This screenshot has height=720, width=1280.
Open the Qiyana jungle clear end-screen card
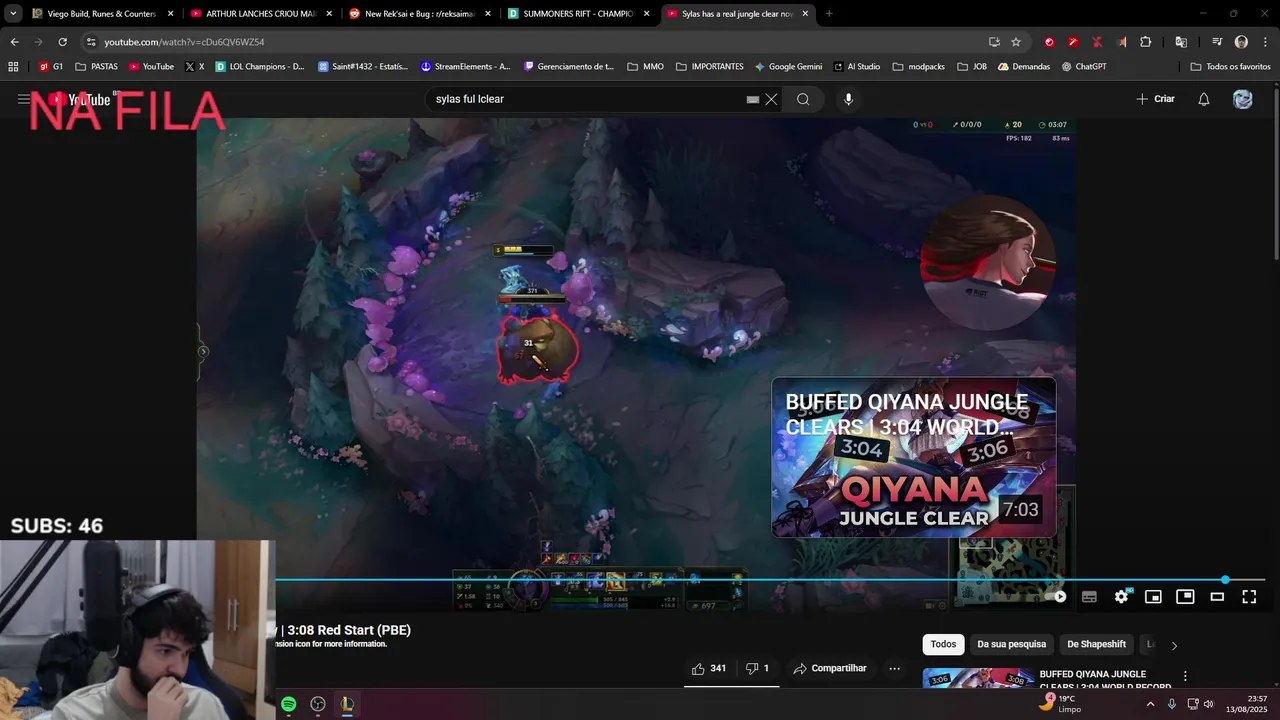click(x=913, y=457)
